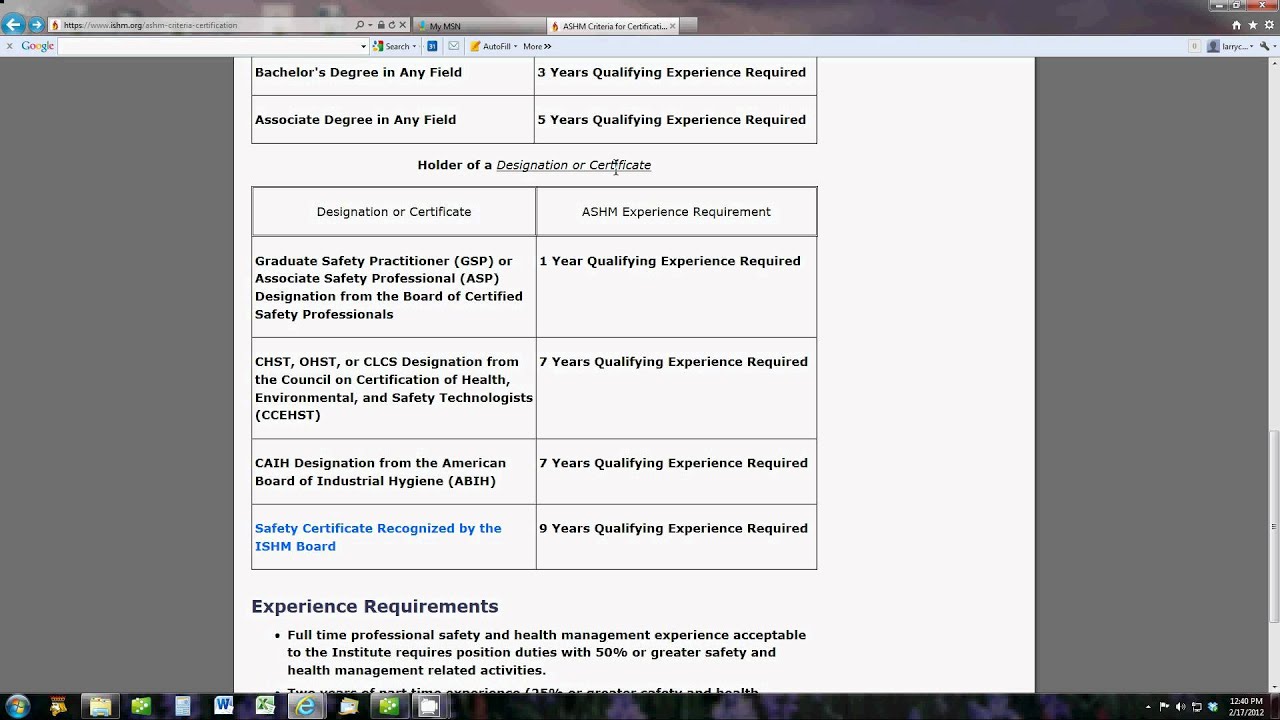The height and width of the screenshot is (720, 1280).
Task: Click the Google Toolbar Search button
Action: [392, 46]
